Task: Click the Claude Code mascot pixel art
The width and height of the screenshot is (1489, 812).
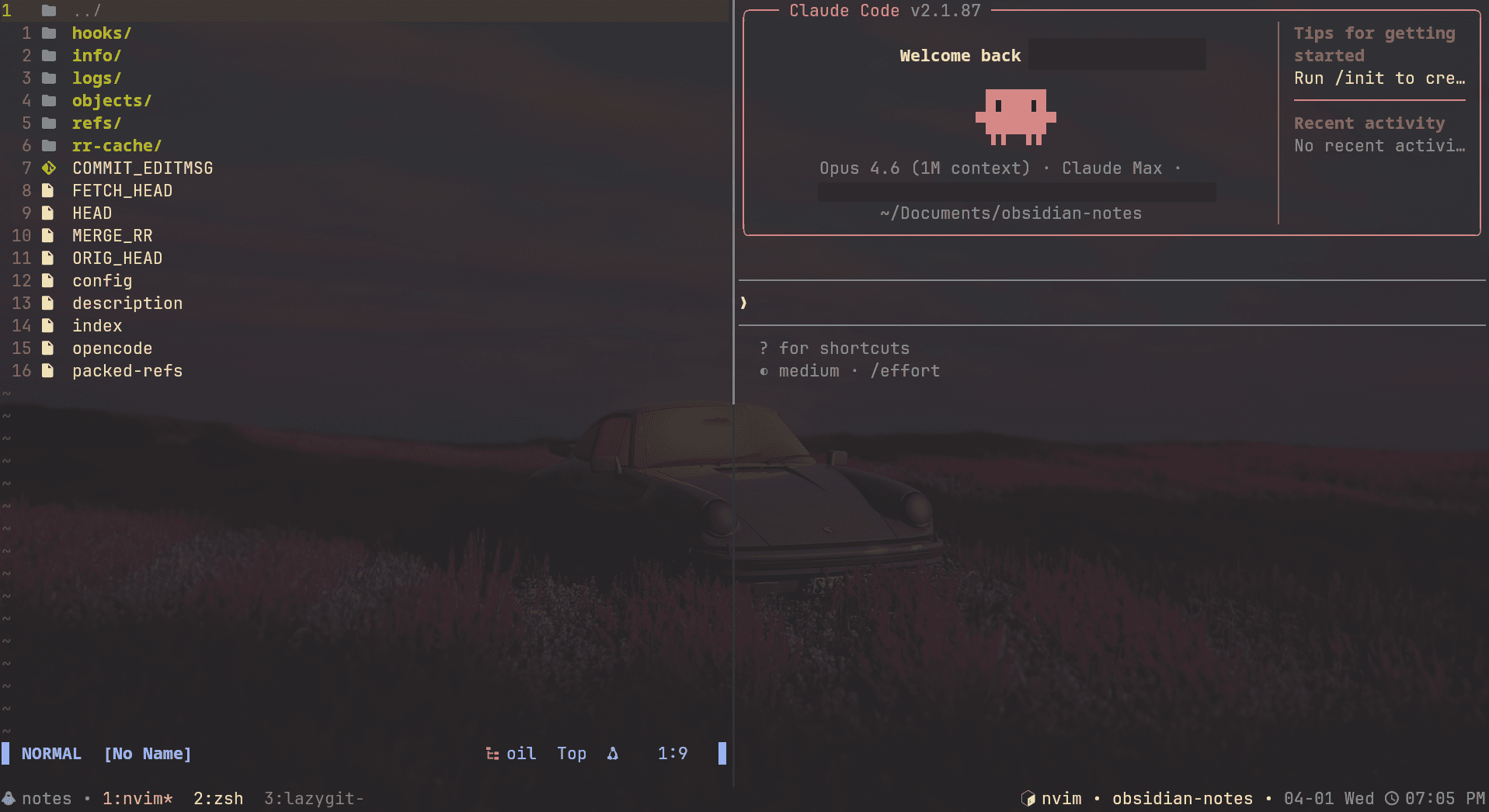Action: [x=1016, y=117]
